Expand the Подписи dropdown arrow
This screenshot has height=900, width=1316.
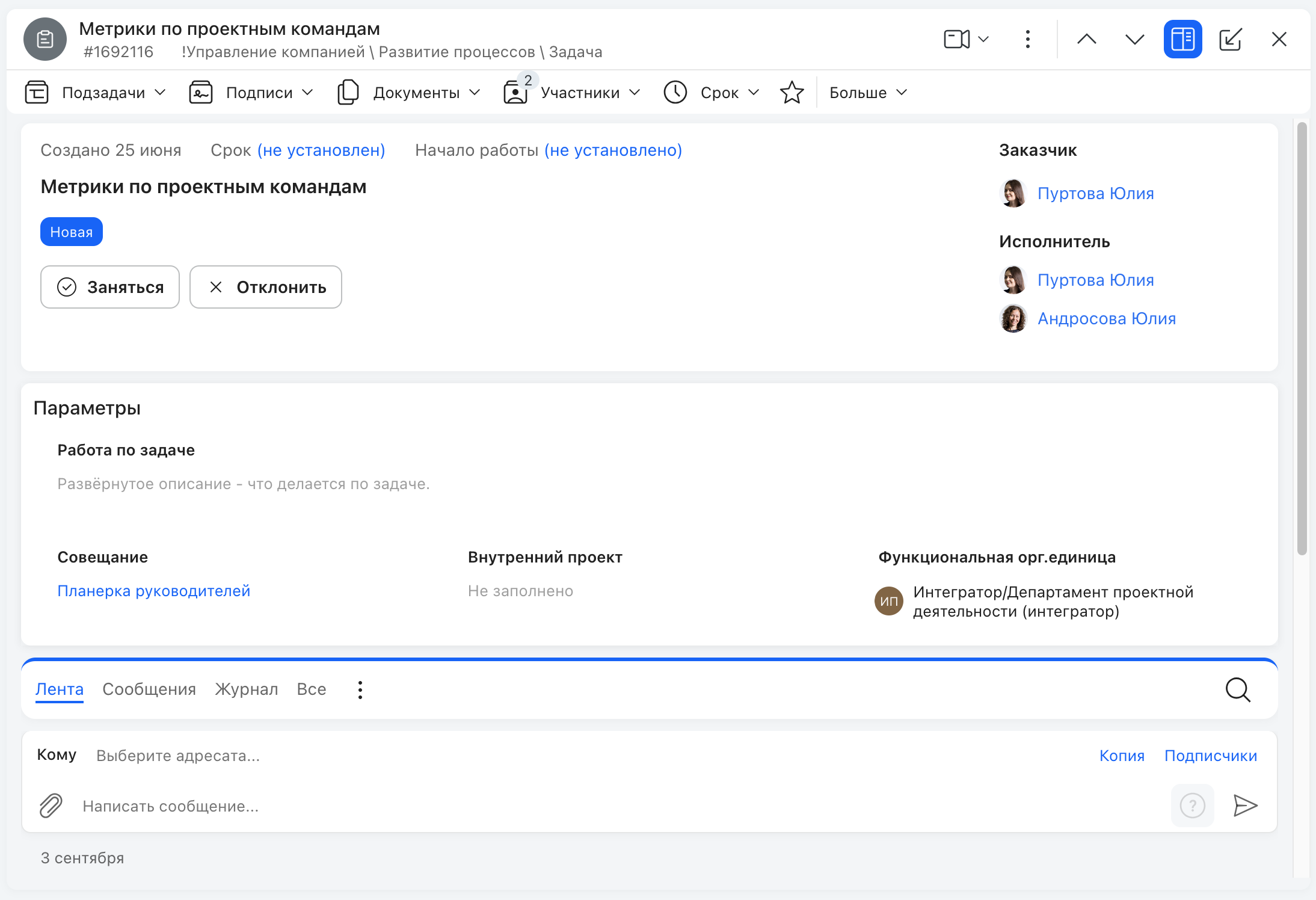307,93
